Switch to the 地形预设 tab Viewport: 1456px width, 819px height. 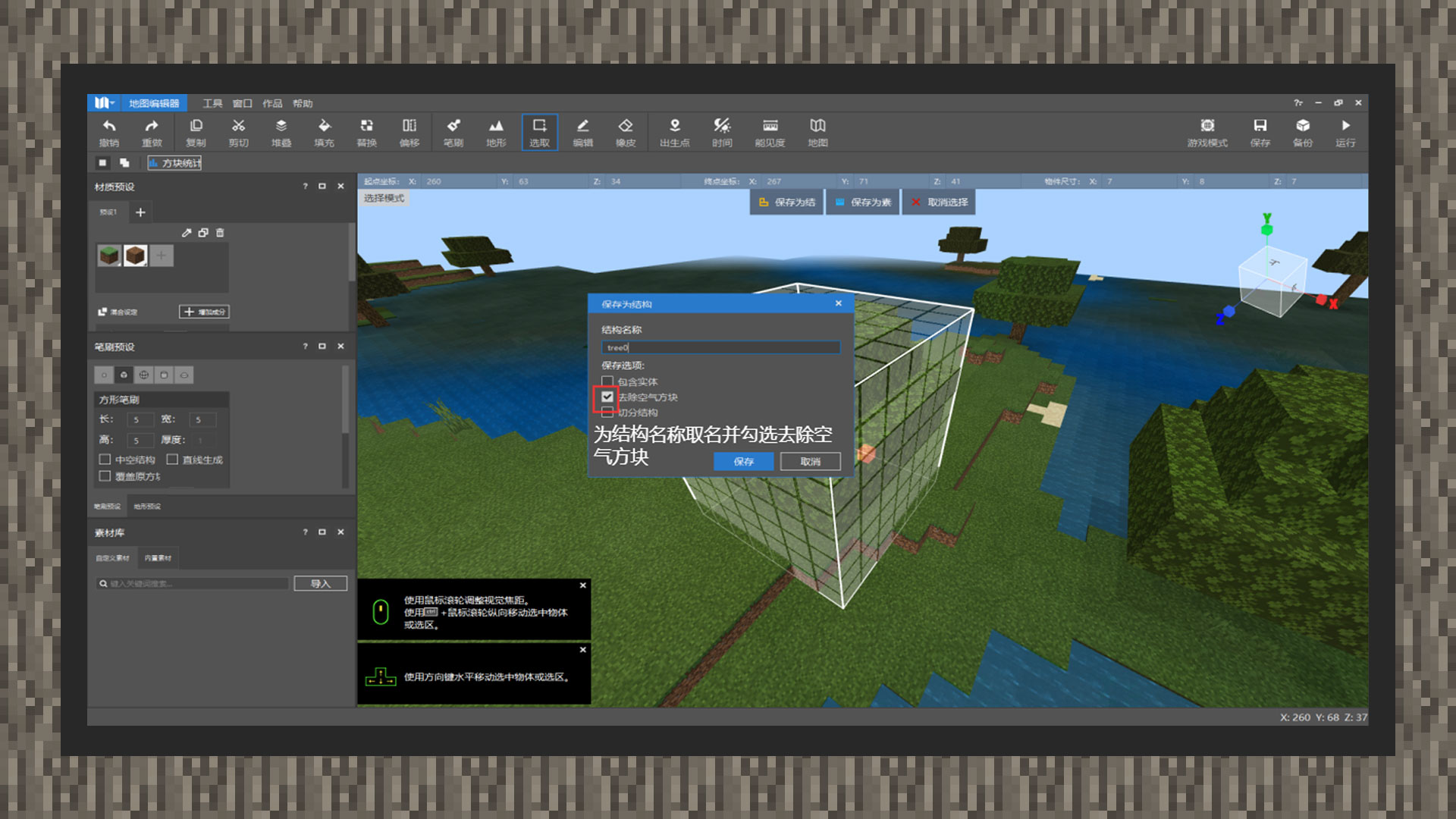pyautogui.click(x=147, y=506)
